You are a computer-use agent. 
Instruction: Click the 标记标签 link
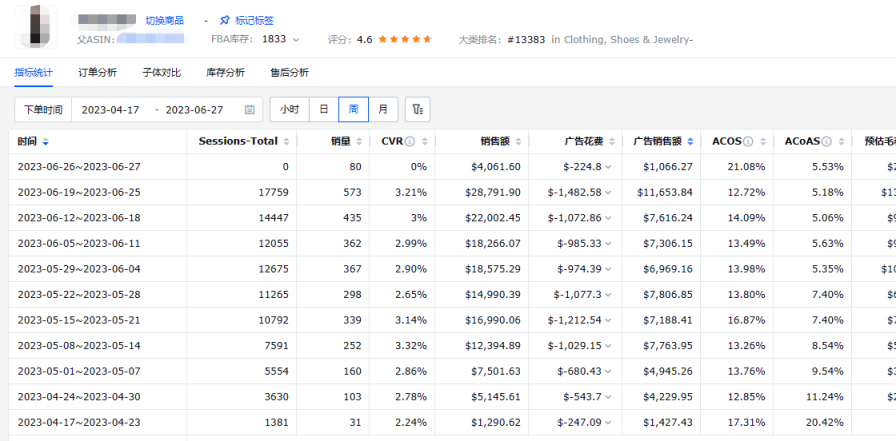tap(254, 20)
